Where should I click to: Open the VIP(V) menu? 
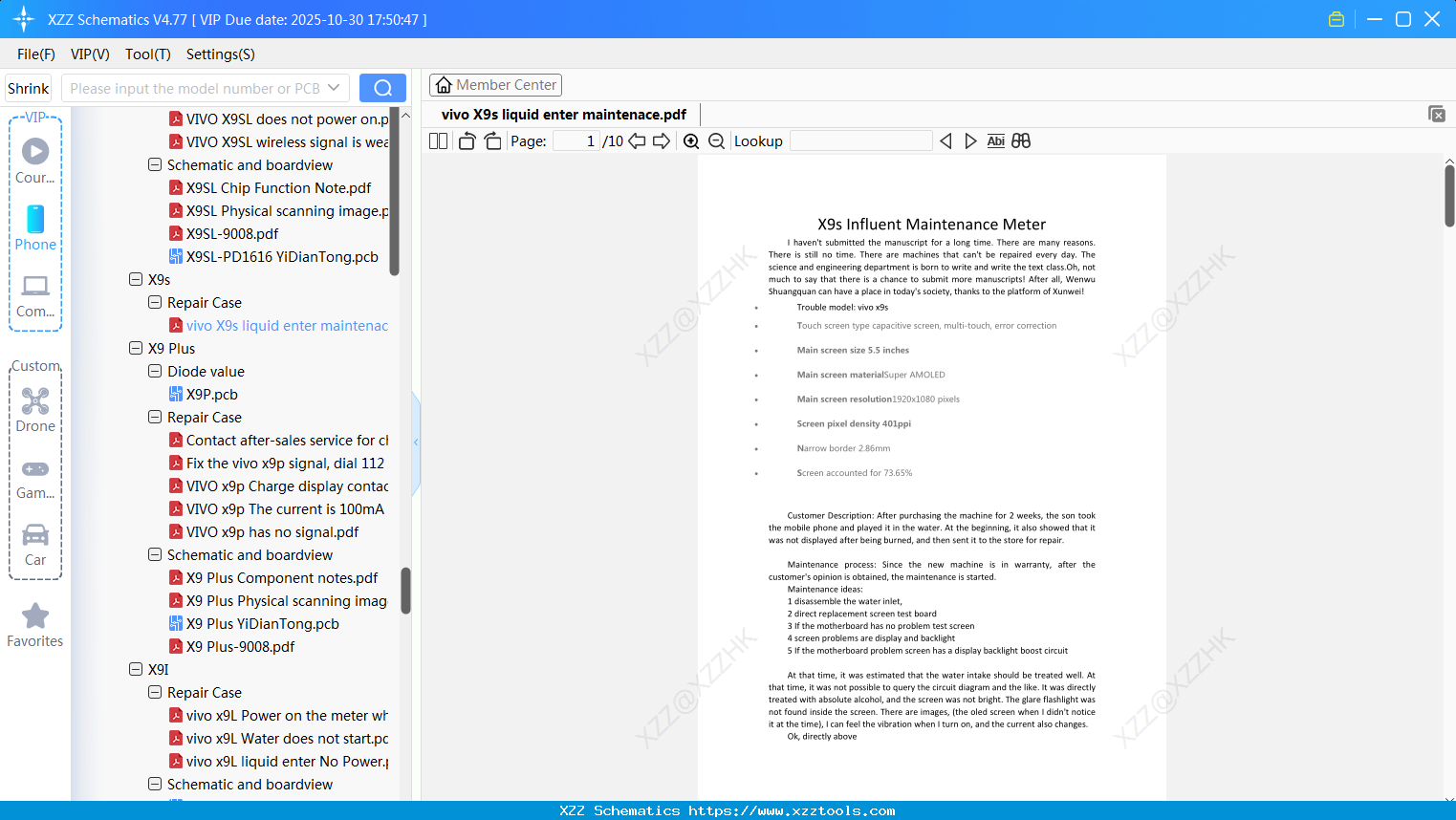90,54
